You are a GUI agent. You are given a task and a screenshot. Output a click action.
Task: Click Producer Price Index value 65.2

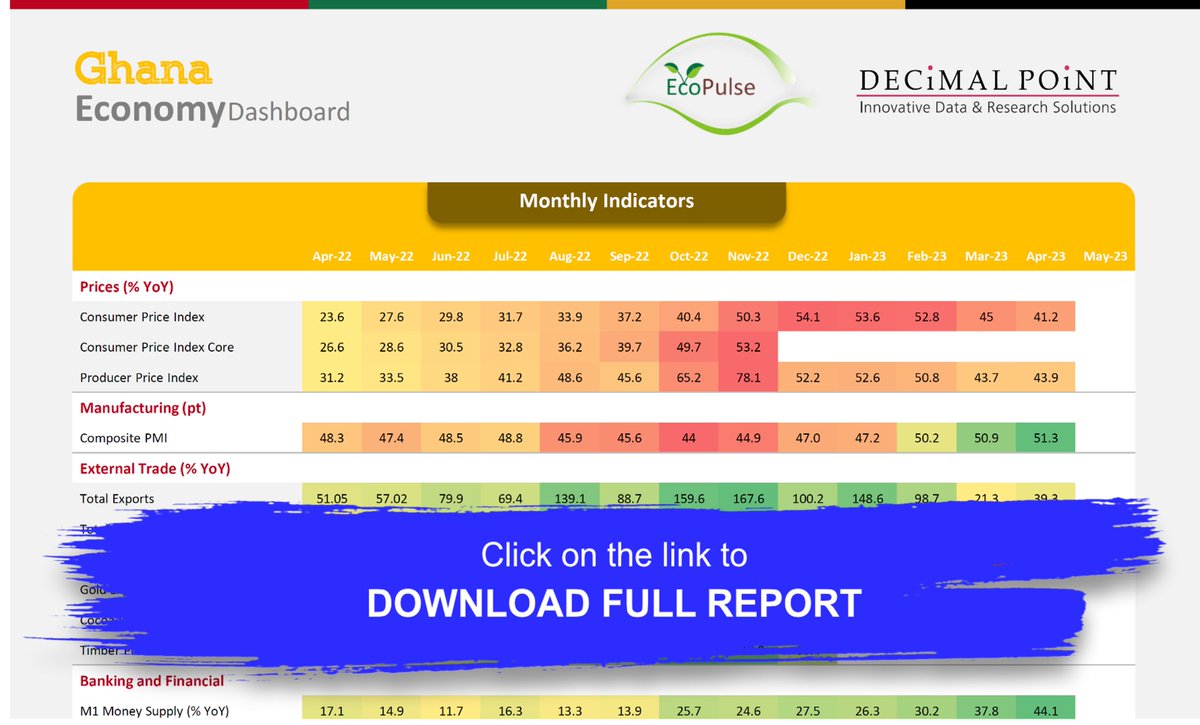[688, 378]
